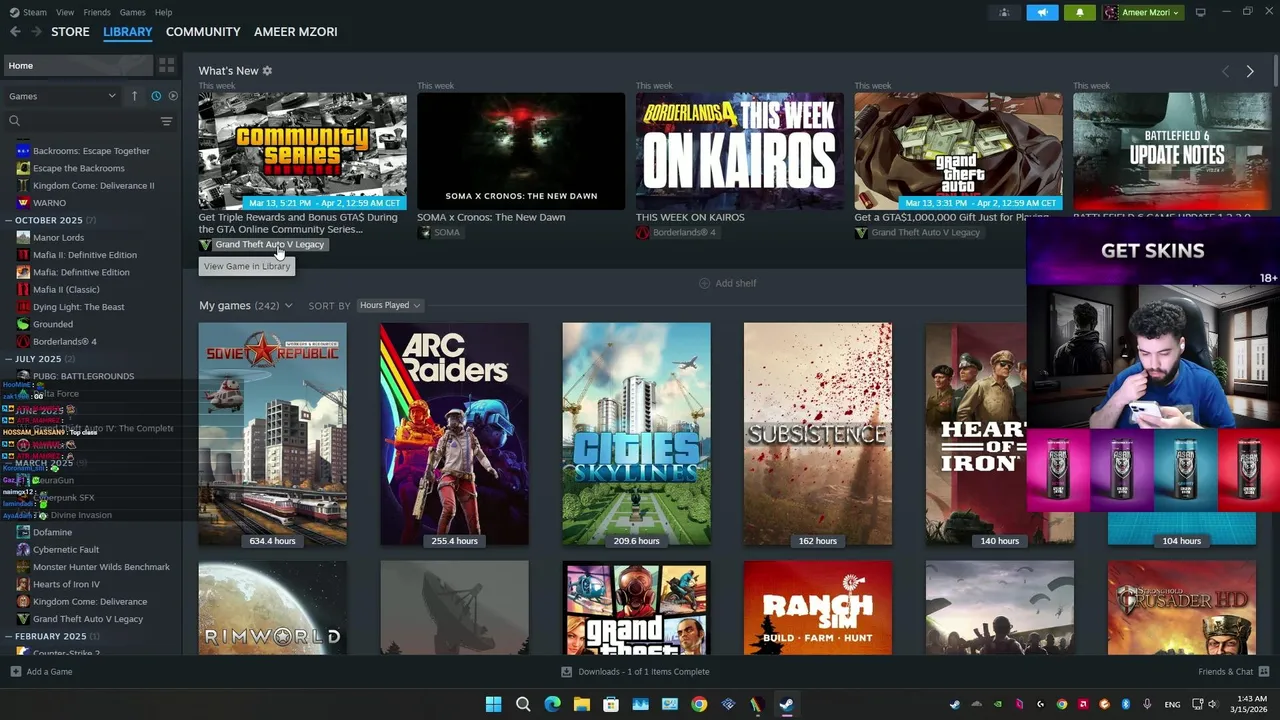This screenshot has height=720, width=1280.
Task: Go to the COMMUNITY tab
Action: (x=203, y=32)
